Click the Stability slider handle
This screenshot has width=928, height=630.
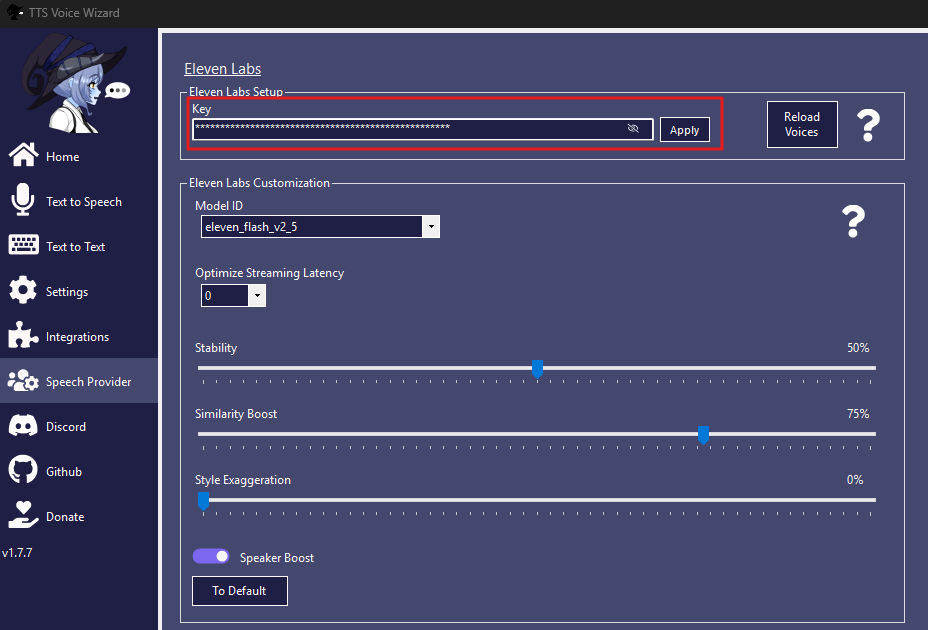click(x=537, y=369)
